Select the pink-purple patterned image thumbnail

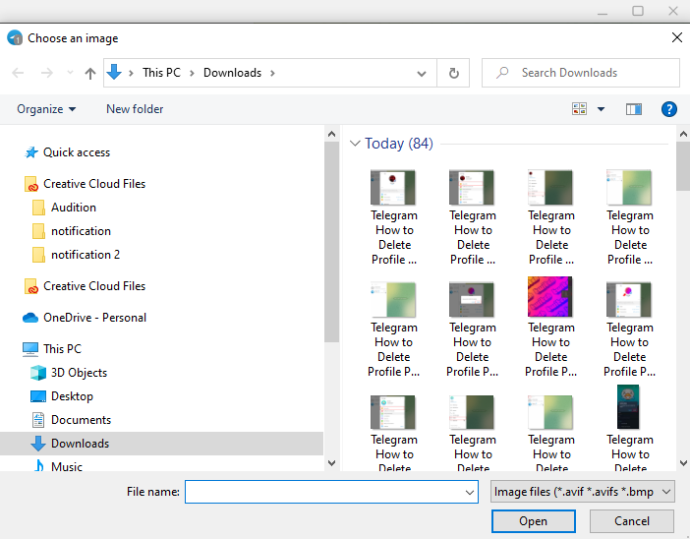click(550, 297)
